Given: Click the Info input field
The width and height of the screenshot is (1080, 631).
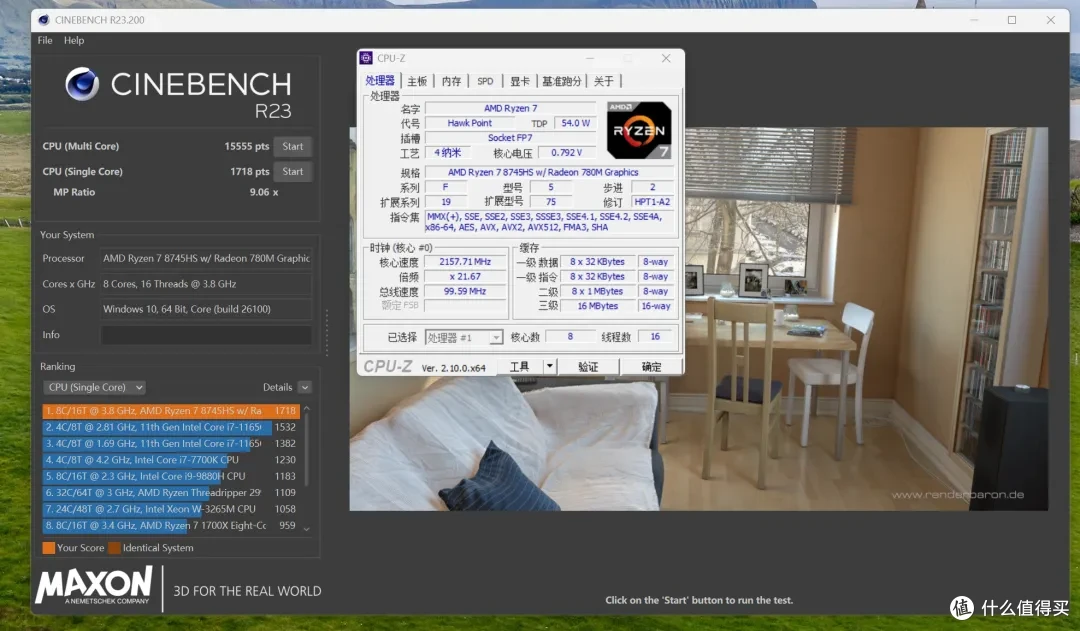Looking at the screenshot, I should click(x=206, y=335).
